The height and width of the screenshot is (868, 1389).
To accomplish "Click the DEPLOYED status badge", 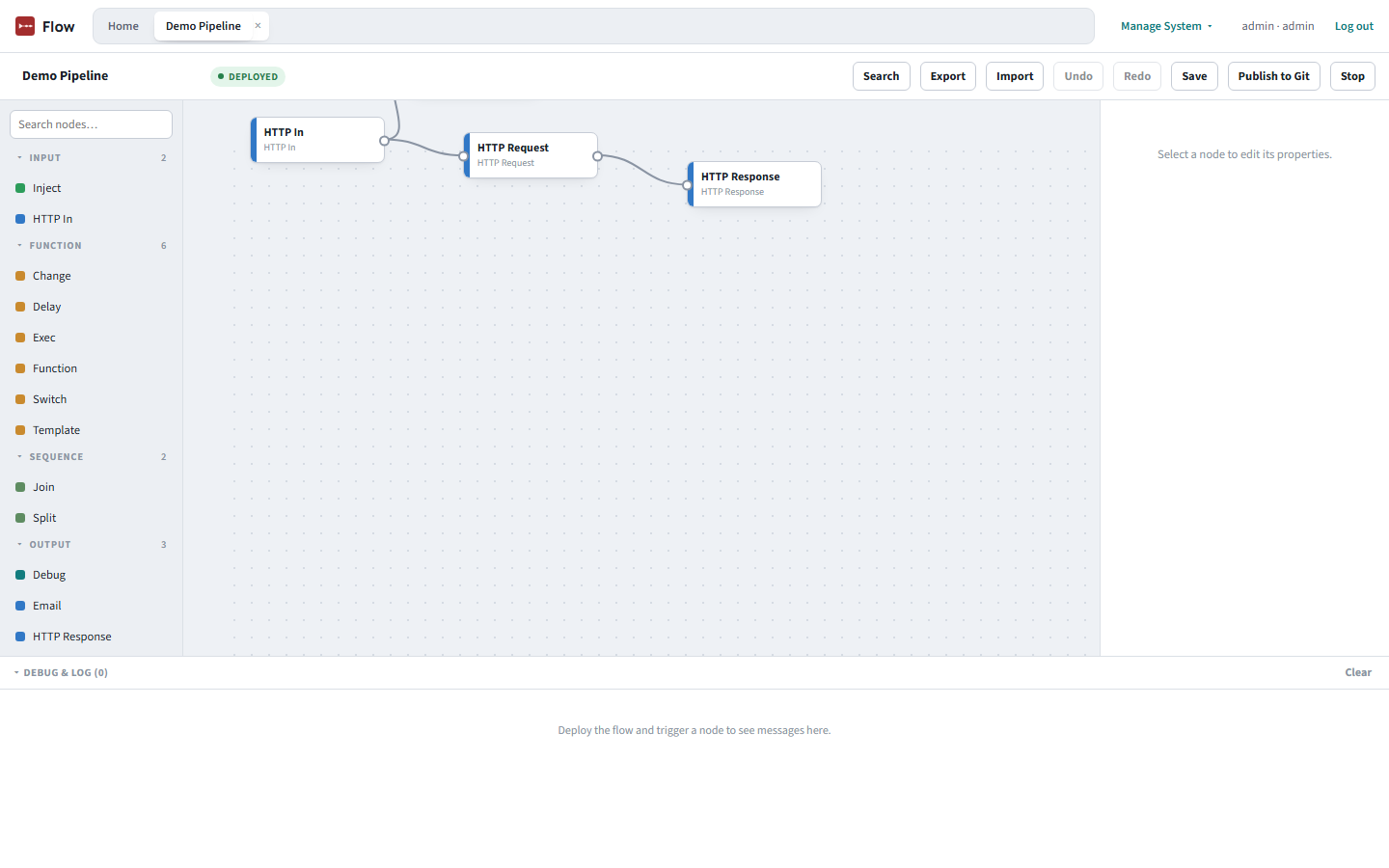I will point(248,76).
